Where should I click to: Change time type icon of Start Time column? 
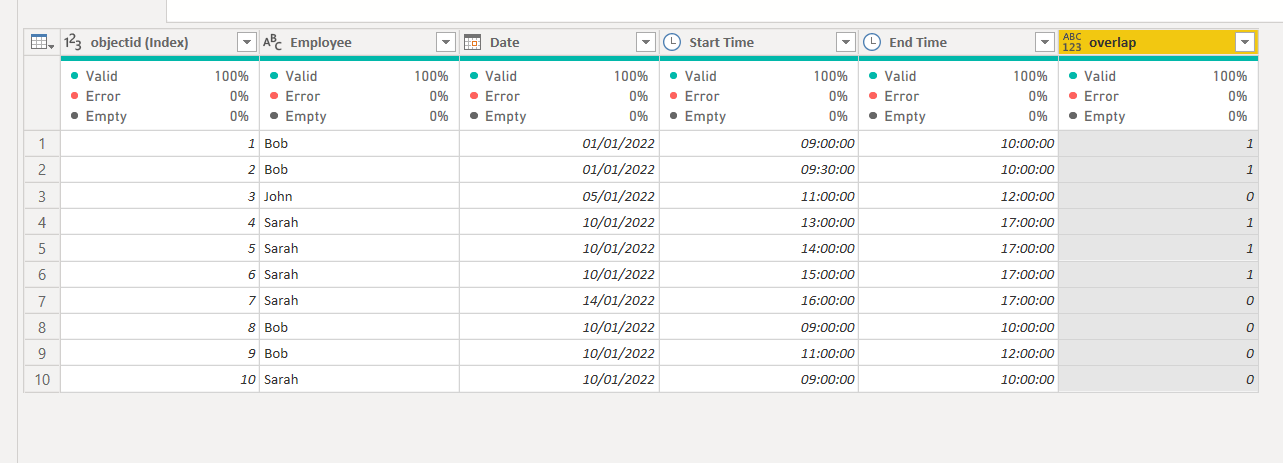(x=673, y=42)
